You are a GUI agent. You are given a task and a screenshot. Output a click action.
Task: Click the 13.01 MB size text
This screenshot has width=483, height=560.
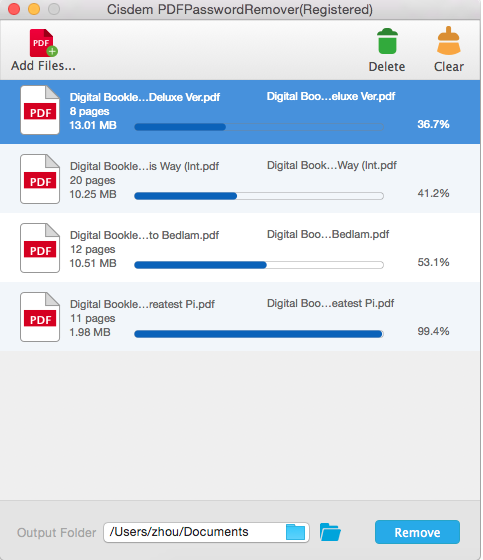(93, 125)
